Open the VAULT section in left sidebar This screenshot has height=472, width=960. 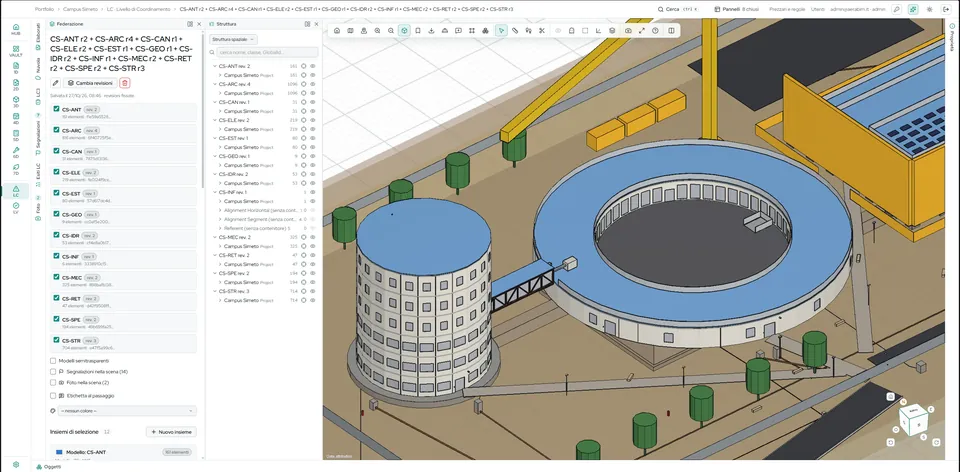pos(16,50)
